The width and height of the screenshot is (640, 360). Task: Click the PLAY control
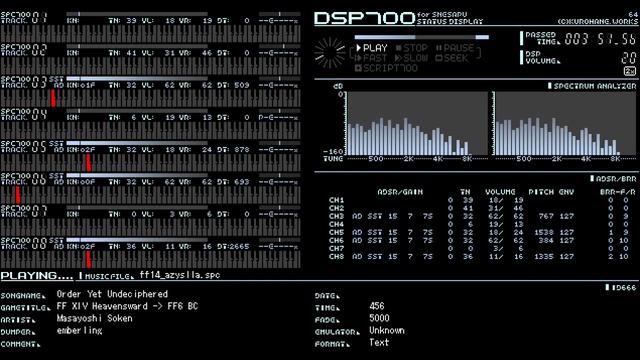[372, 48]
